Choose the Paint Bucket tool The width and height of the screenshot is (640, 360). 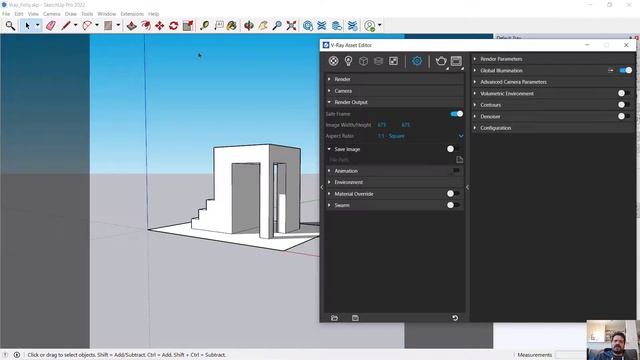point(232,26)
